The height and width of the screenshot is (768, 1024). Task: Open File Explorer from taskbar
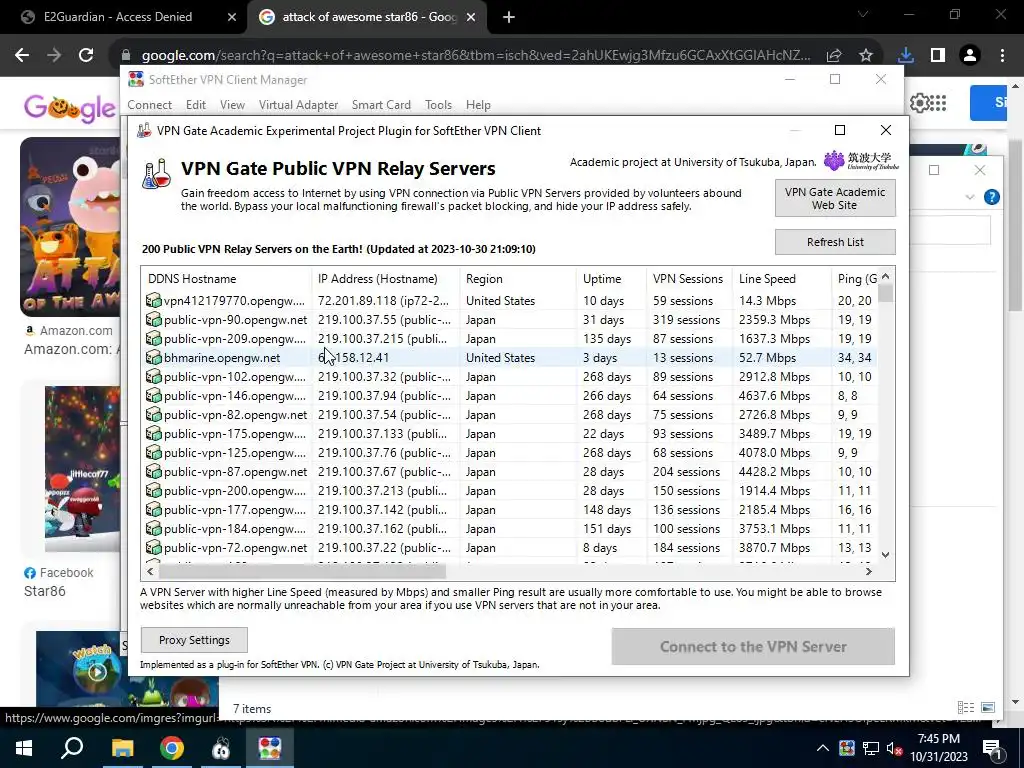[x=122, y=748]
